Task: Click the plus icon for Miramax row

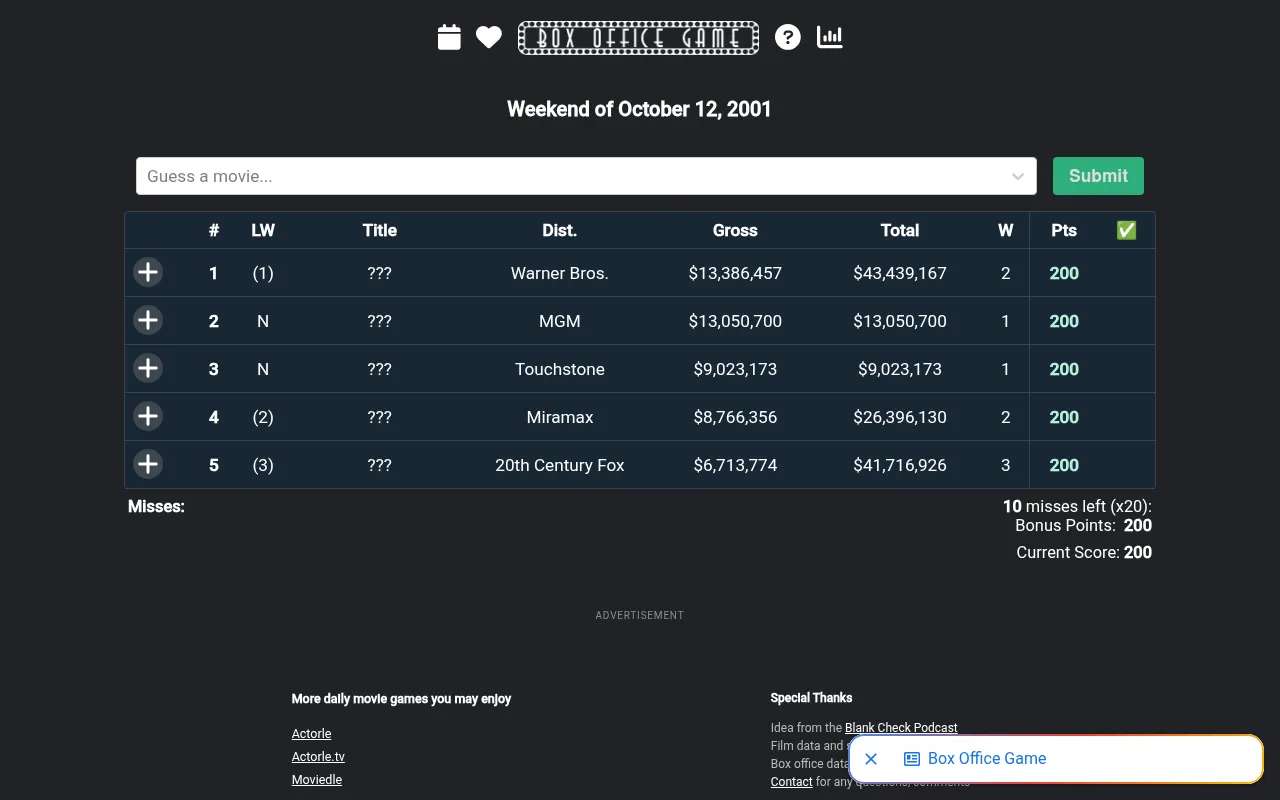Action: (x=148, y=416)
